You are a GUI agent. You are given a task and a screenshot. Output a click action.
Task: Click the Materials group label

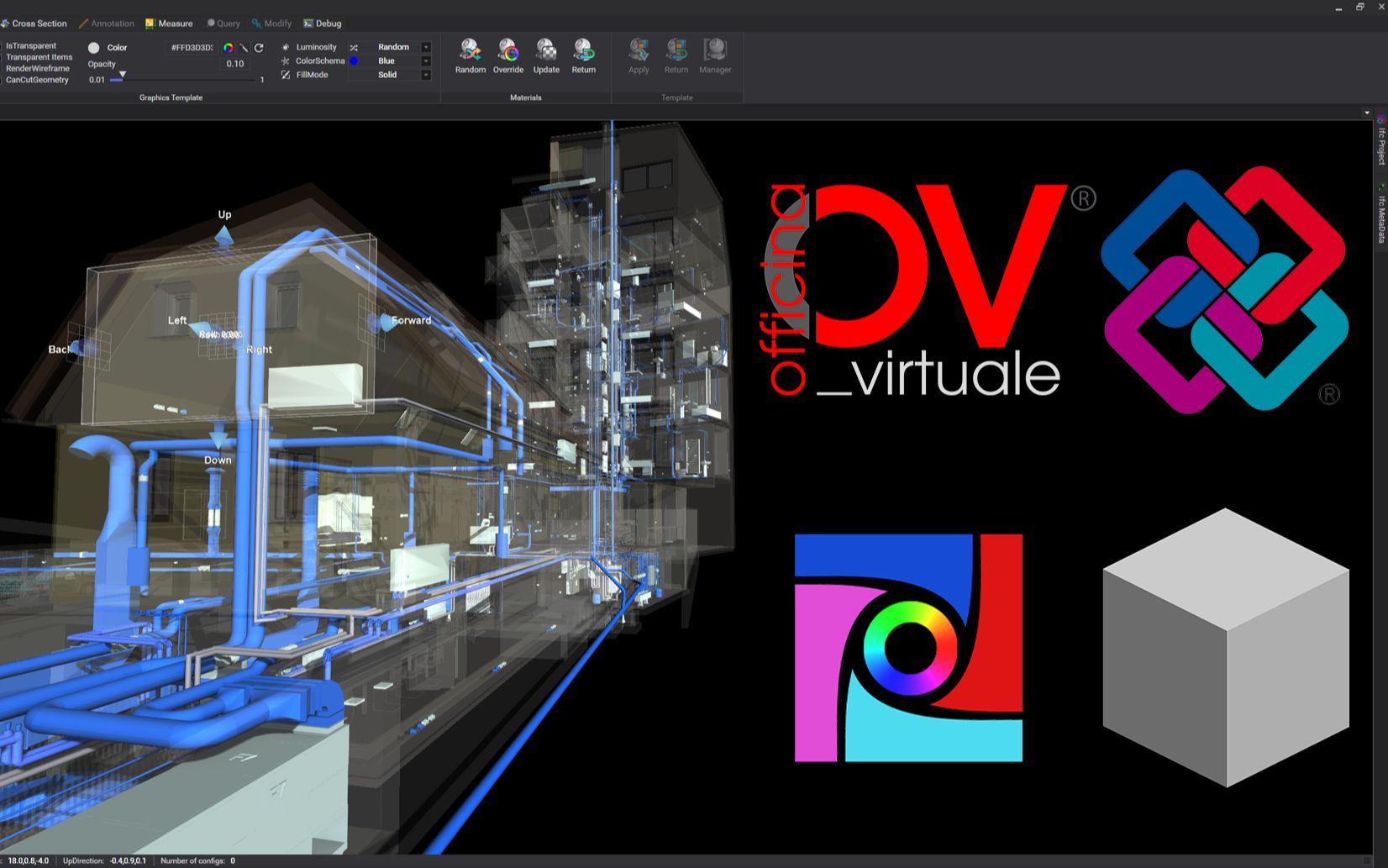526,97
